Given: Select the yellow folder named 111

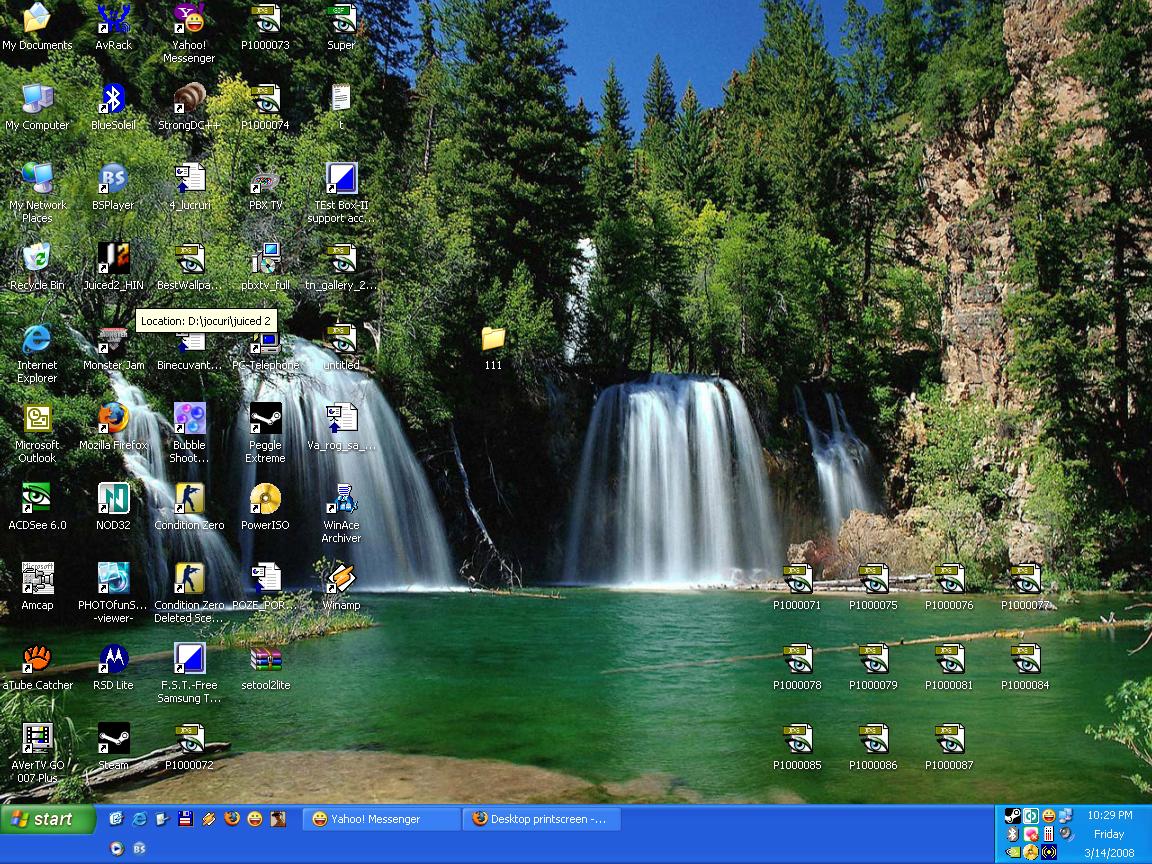Looking at the screenshot, I should coord(493,340).
